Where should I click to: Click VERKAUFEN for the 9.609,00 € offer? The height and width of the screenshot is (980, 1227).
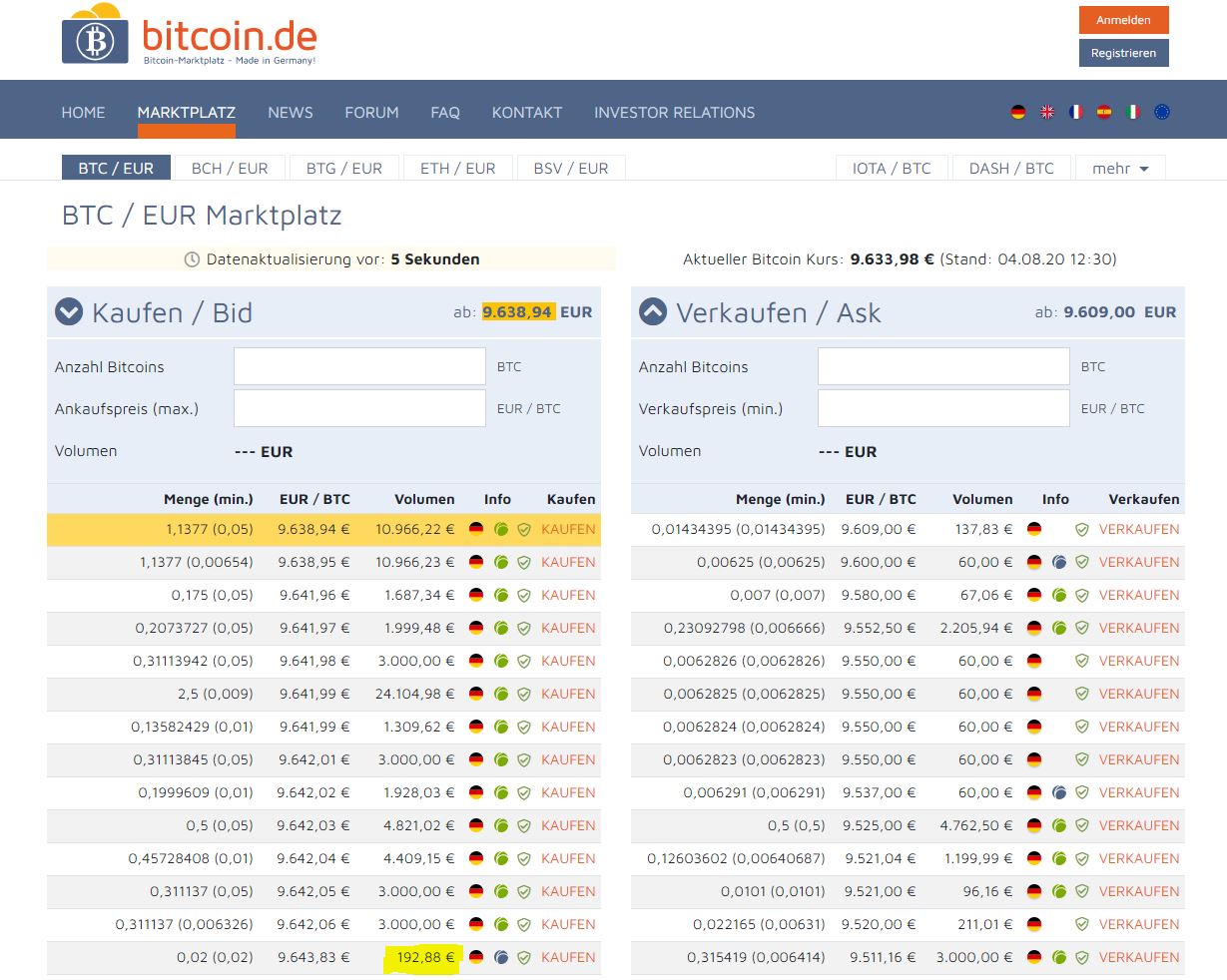click(1139, 529)
